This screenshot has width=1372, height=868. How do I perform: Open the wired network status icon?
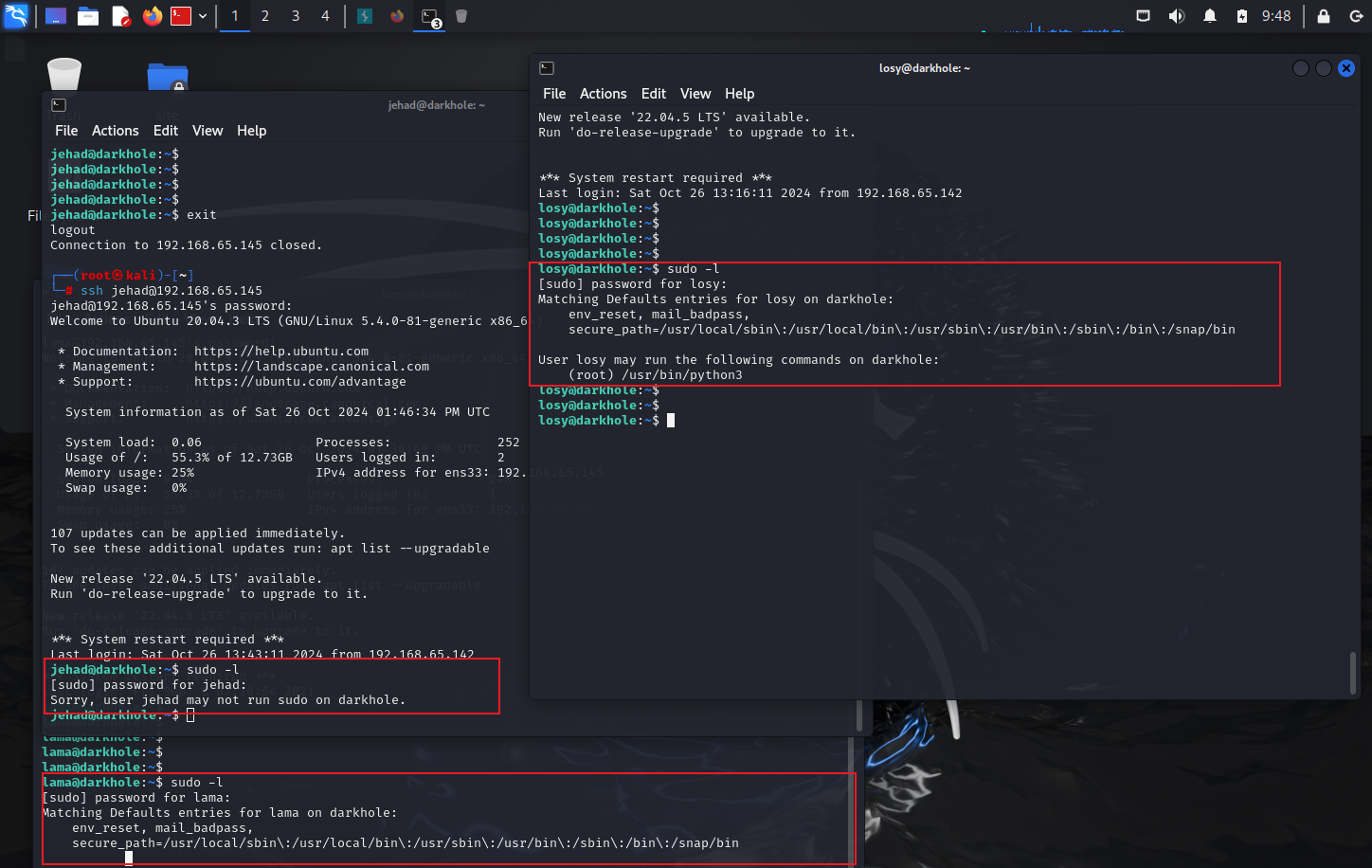click(1144, 16)
